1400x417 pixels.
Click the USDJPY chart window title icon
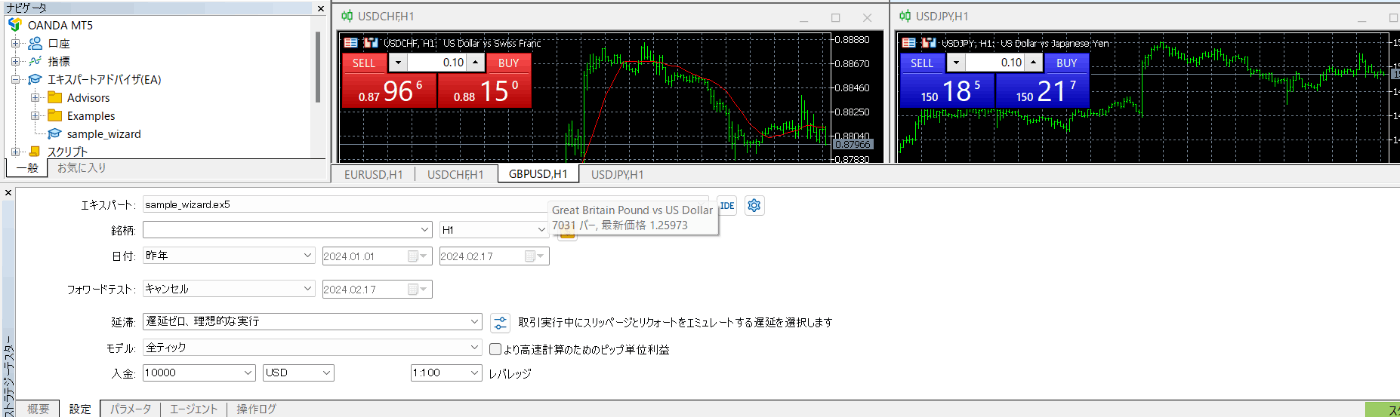click(906, 16)
